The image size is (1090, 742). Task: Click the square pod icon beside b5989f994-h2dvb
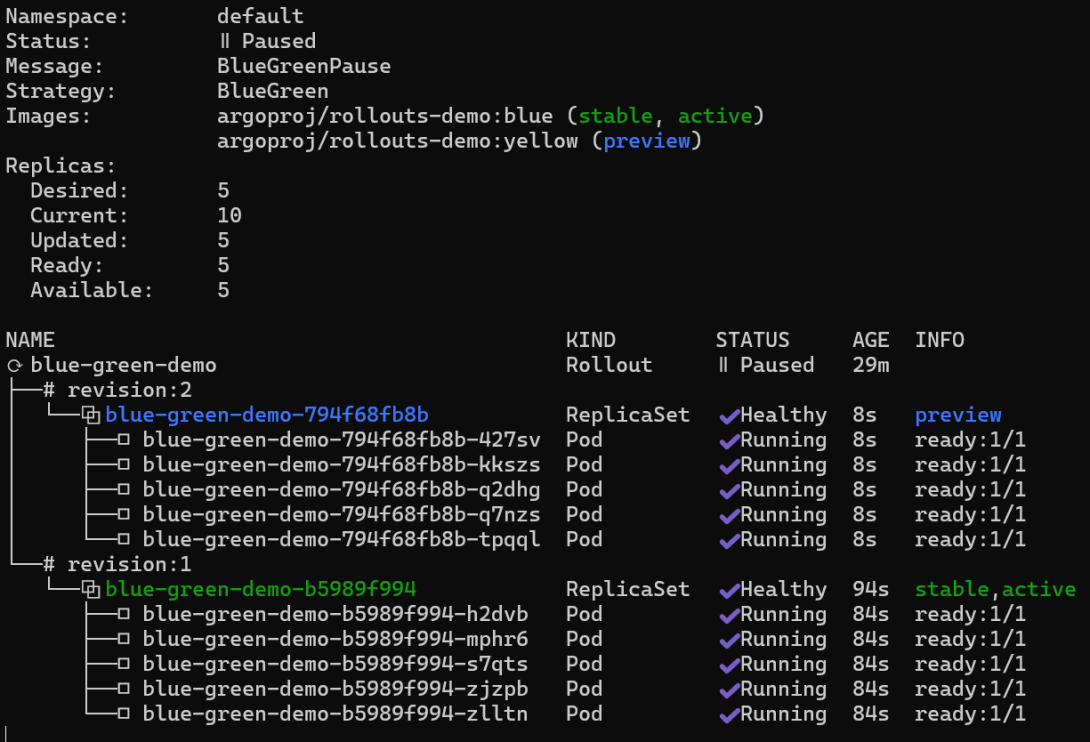coord(124,614)
